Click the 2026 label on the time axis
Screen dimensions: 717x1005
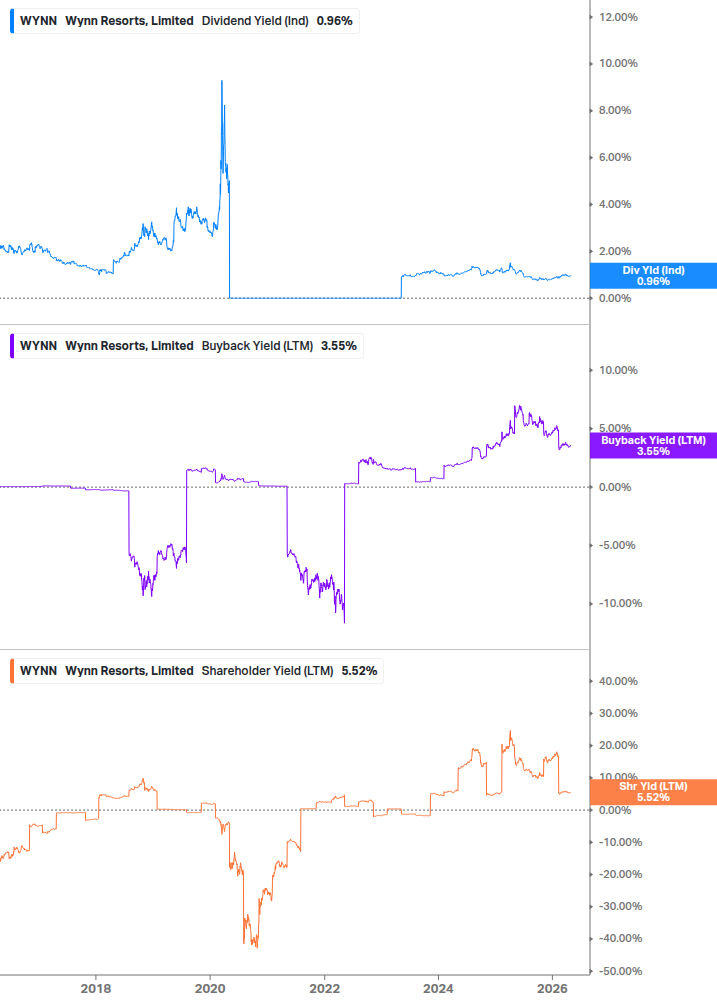coord(552,988)
